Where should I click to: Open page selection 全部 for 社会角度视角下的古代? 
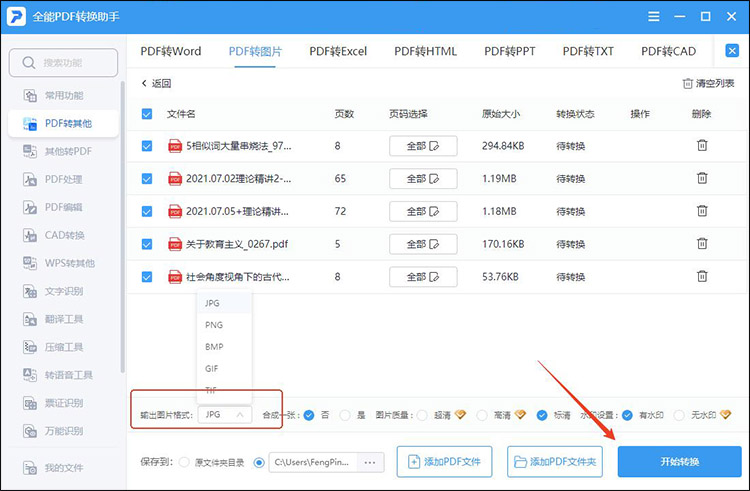tap(423, 277)
